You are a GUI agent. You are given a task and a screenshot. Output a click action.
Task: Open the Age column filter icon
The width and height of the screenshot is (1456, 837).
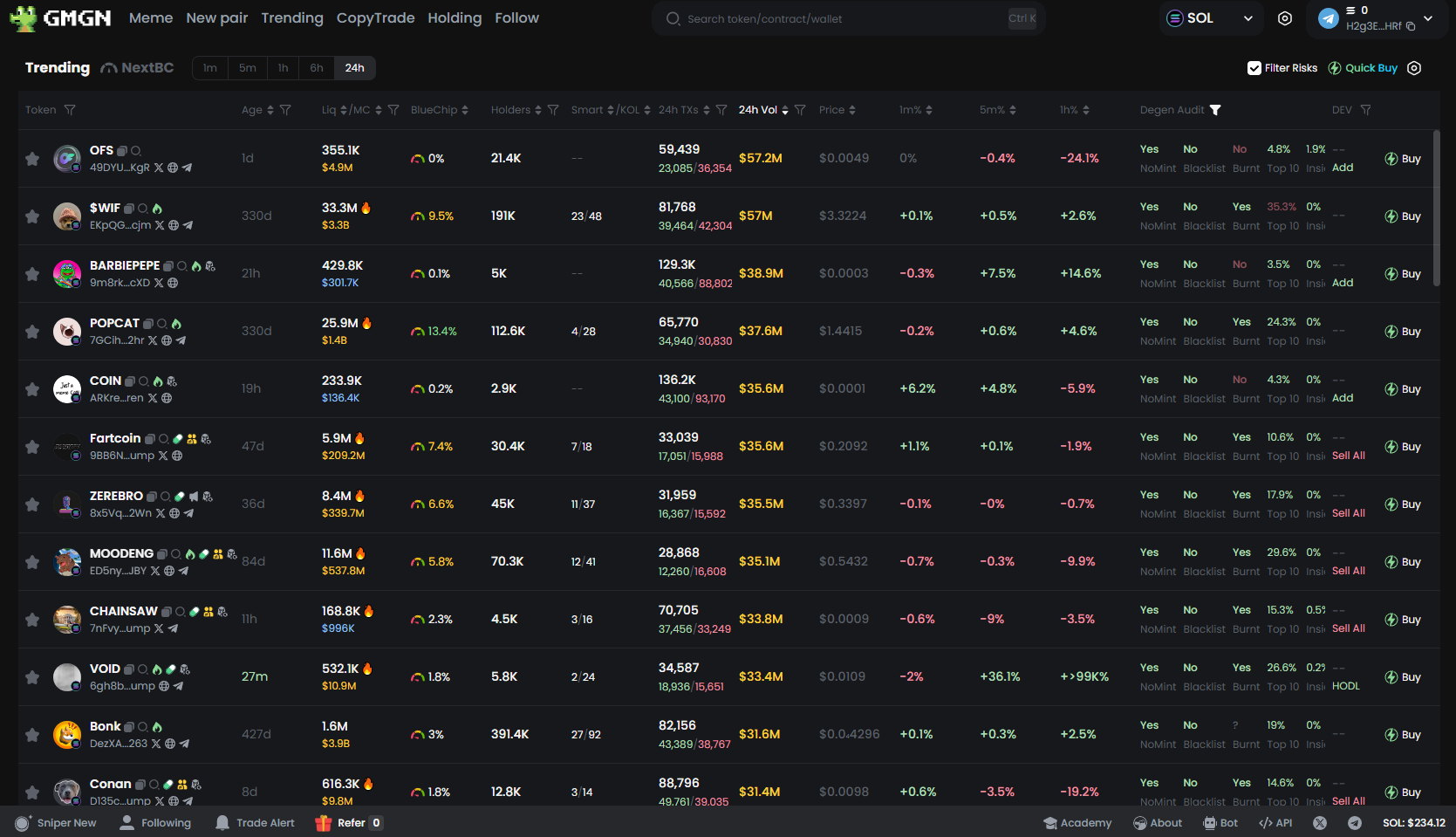[285, 110]
